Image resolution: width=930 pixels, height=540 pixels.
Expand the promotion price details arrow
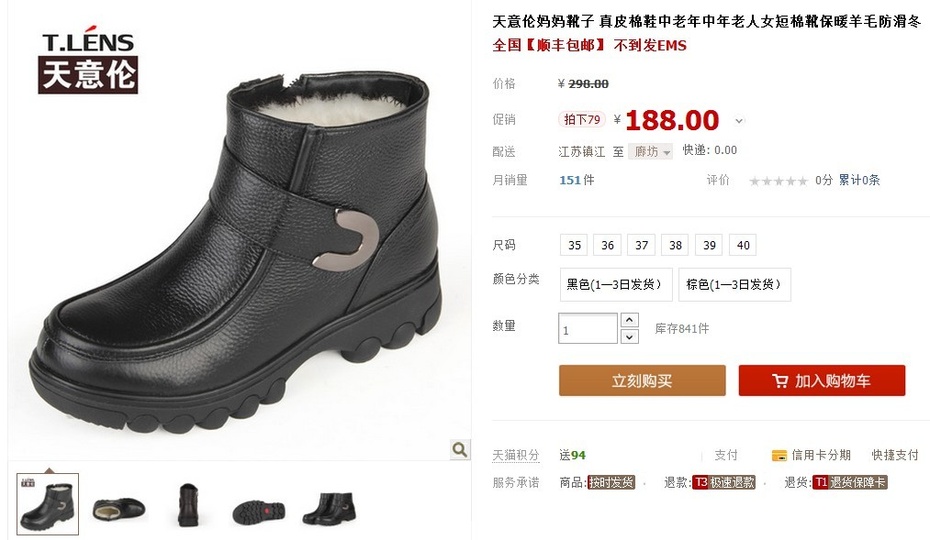[739, 121]
